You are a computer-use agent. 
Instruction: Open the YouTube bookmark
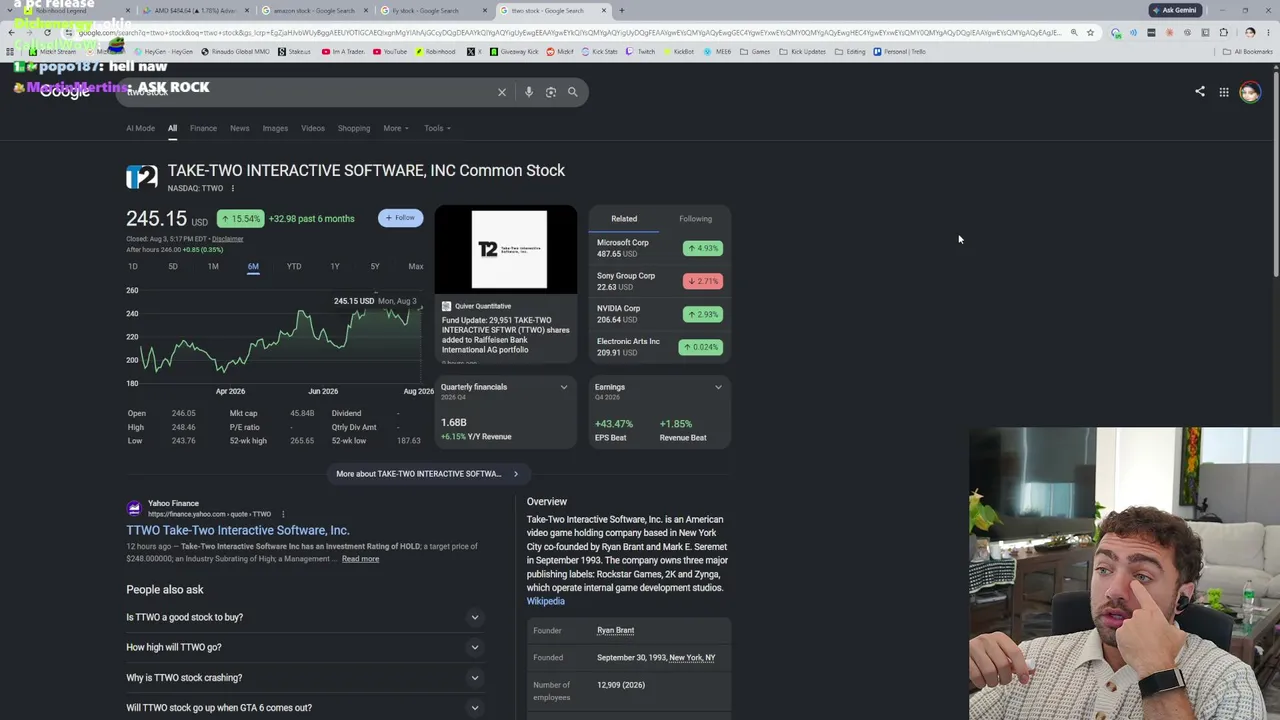(390, 52)
